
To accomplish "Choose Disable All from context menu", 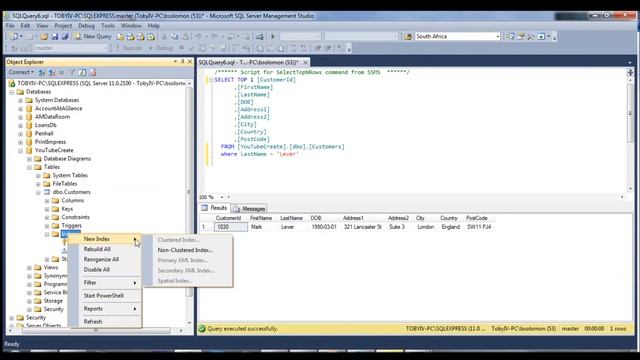I will (106, 269).
